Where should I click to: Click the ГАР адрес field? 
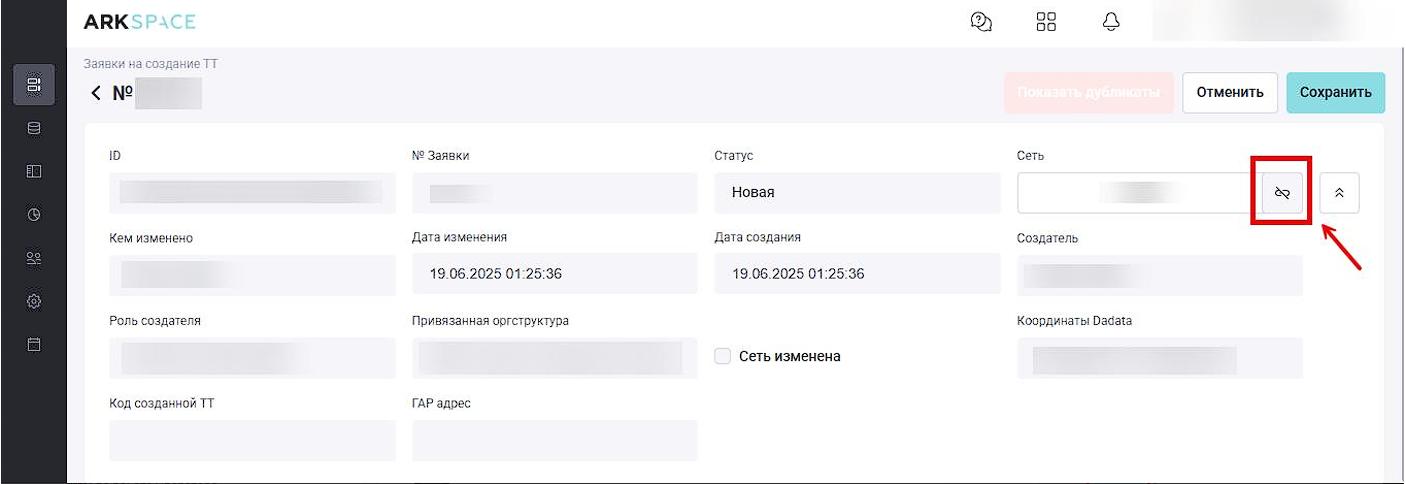(x=554, y=441)
